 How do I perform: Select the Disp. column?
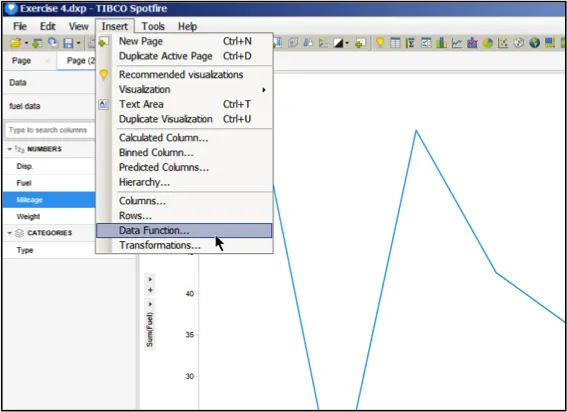point(49,166)
